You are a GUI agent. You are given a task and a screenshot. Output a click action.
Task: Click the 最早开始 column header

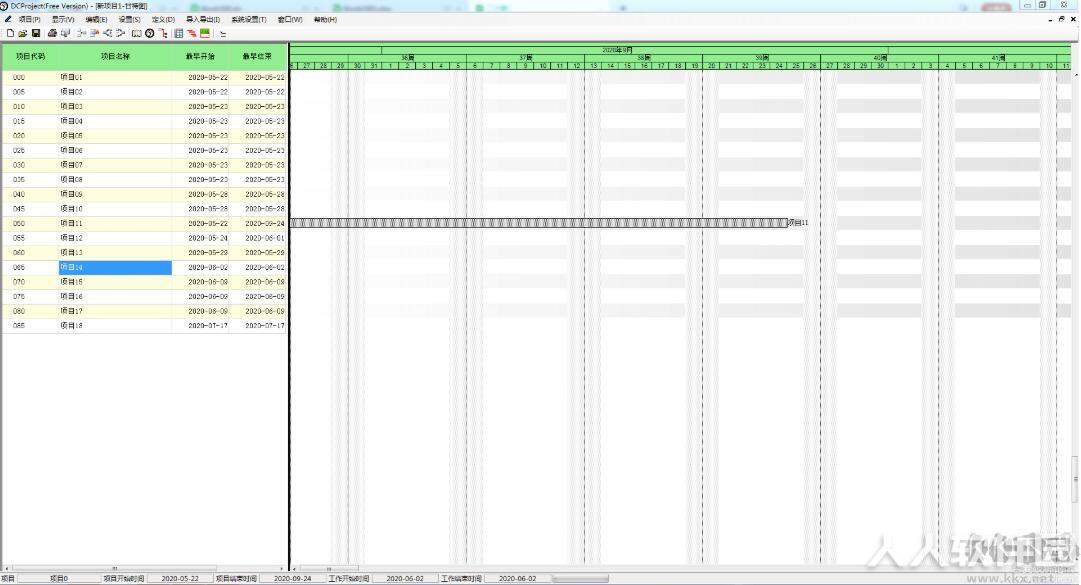coord(200,57)
